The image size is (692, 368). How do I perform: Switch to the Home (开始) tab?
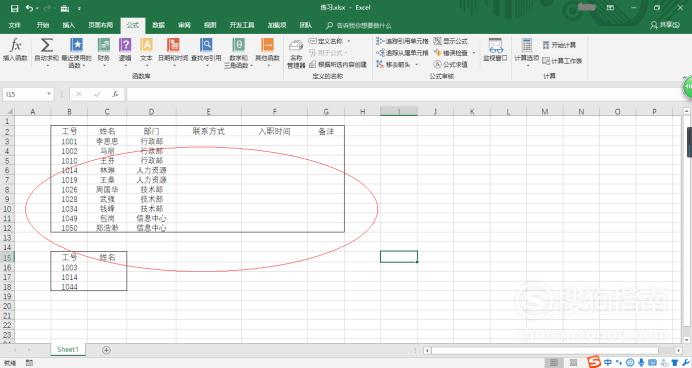coord(43,25)
